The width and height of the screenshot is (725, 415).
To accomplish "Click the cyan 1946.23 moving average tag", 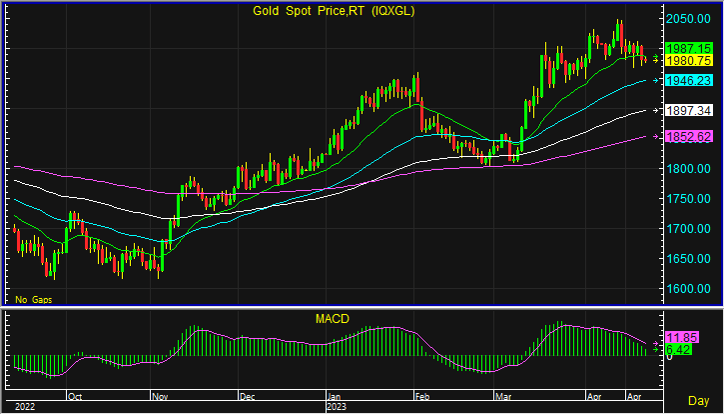I will pyautogui.click(x=687, y=80).
